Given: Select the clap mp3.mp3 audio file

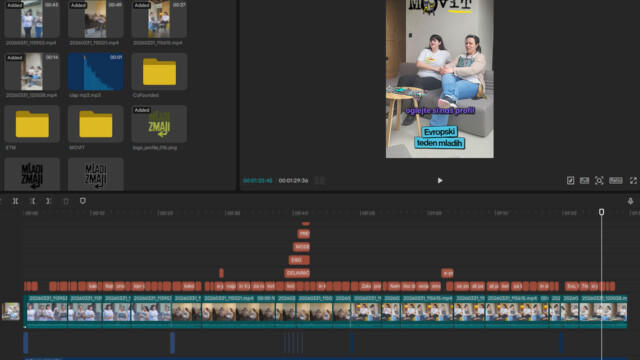Looking at the screenshot, I should (96, 71).
